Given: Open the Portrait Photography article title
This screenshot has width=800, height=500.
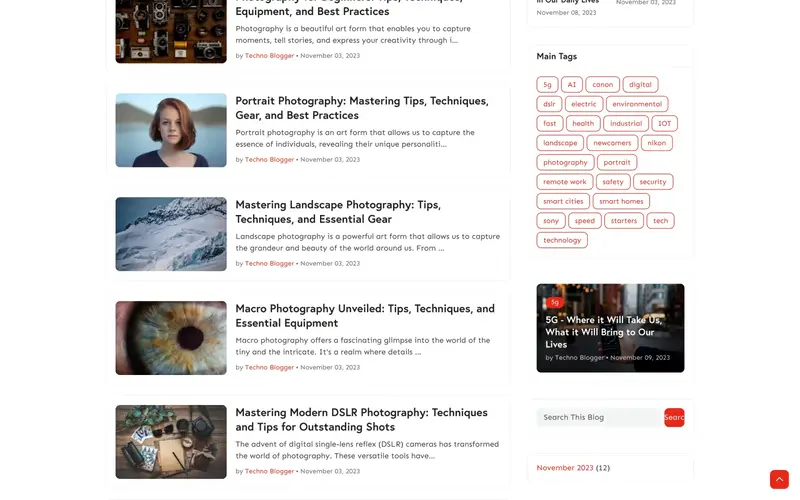Looking at the screenshot, I should (362, 108).
